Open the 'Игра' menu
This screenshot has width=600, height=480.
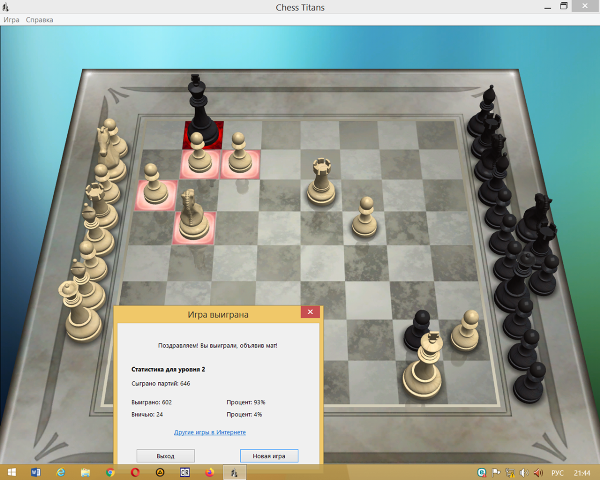[11, 20]
